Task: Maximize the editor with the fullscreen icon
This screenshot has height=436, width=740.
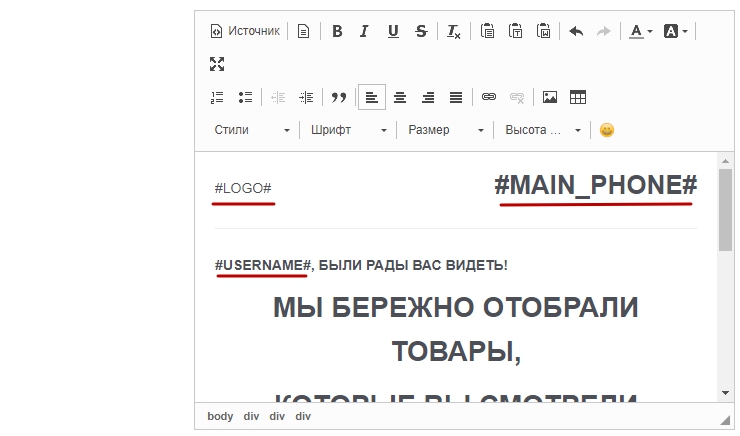Action: point(217,64)
